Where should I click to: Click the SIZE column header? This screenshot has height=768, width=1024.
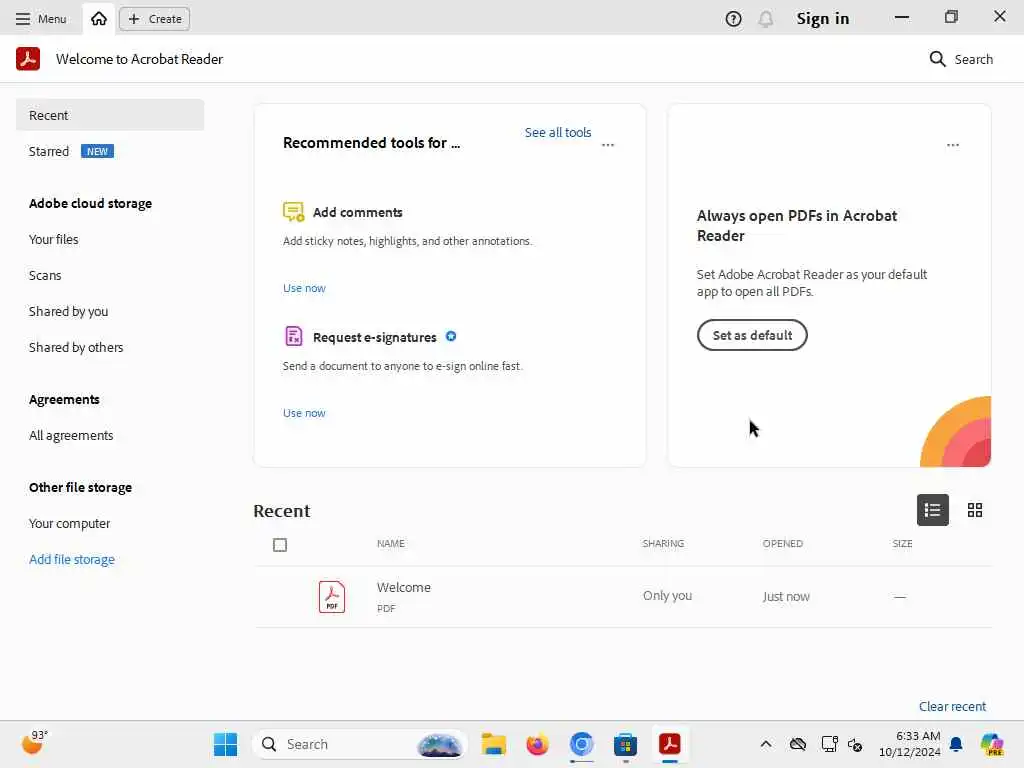click(903, 543)
